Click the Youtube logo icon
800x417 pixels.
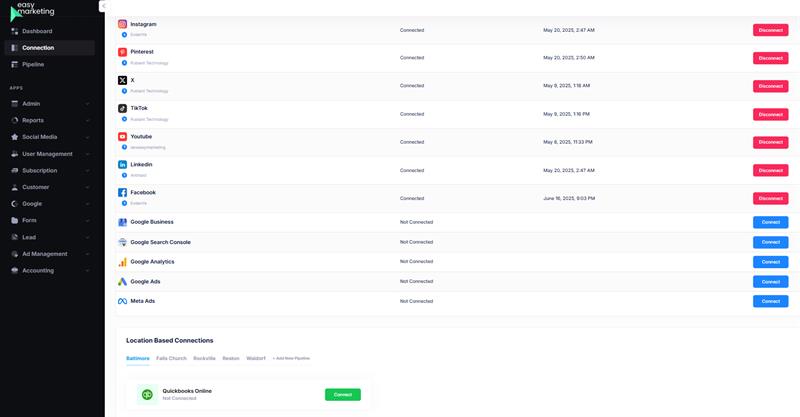pyautogui.click(x=122, y=136)
